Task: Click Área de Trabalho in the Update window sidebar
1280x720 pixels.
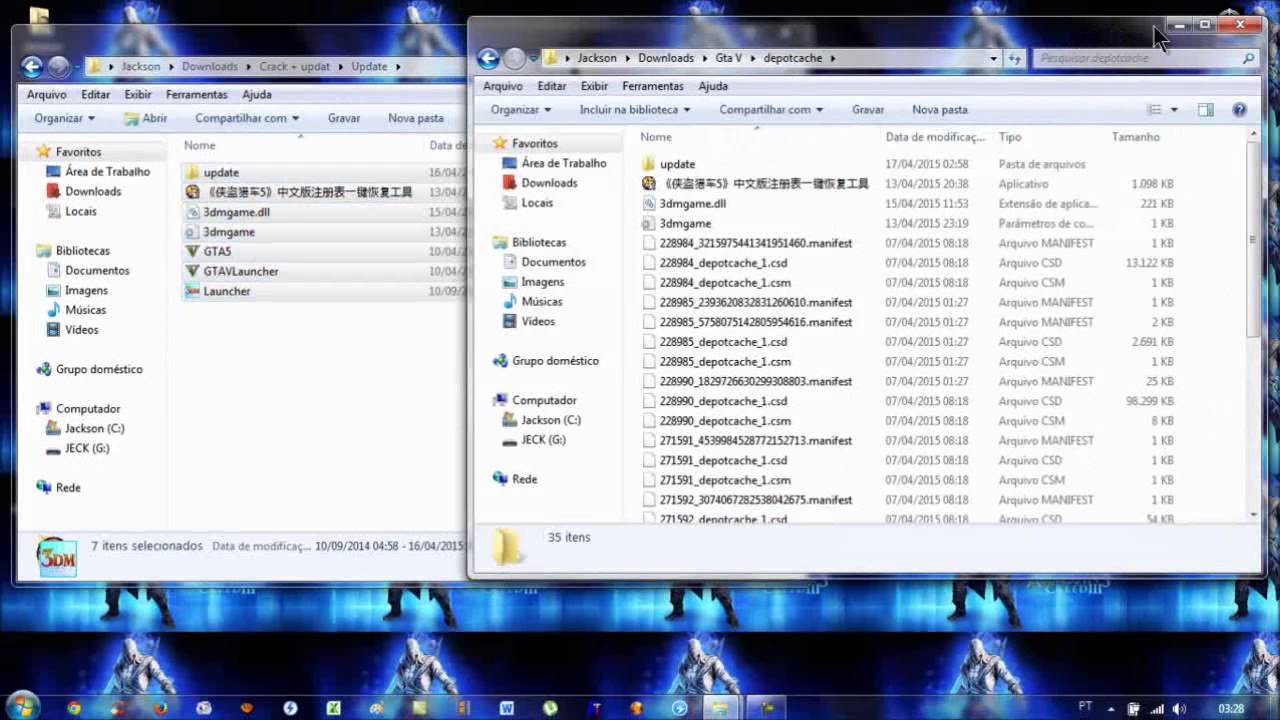Action: point(107,172)
